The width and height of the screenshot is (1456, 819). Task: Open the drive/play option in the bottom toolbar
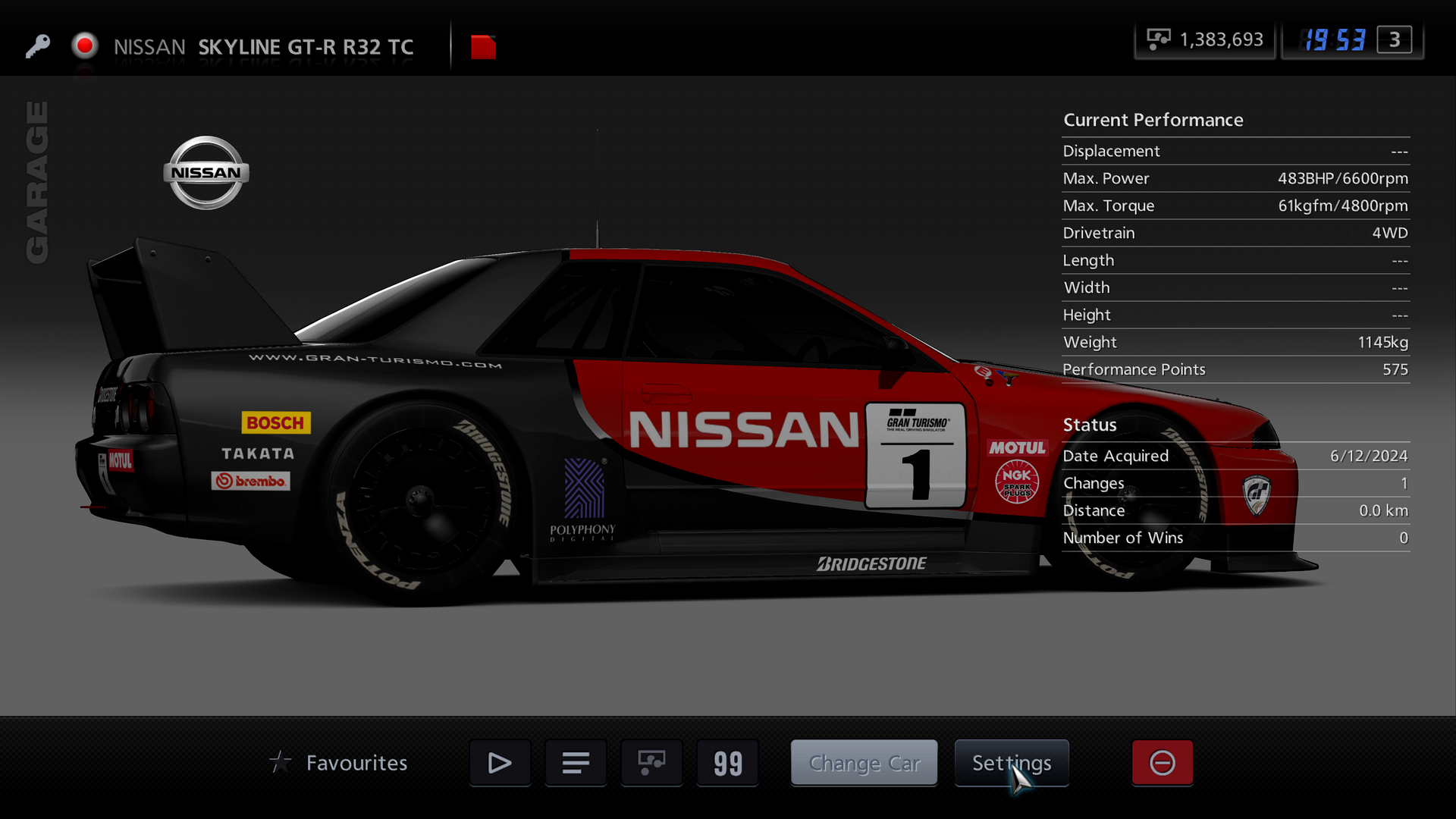pos(500,763)
